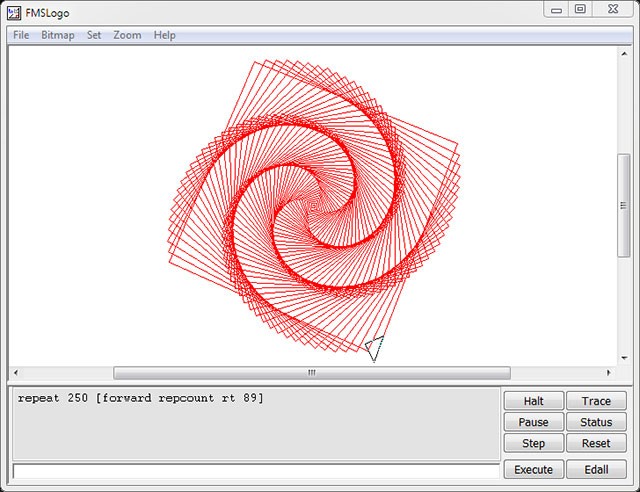Focus the command input box
The height and width of the screenshot is (492, 640).
[x=255, y=470]
